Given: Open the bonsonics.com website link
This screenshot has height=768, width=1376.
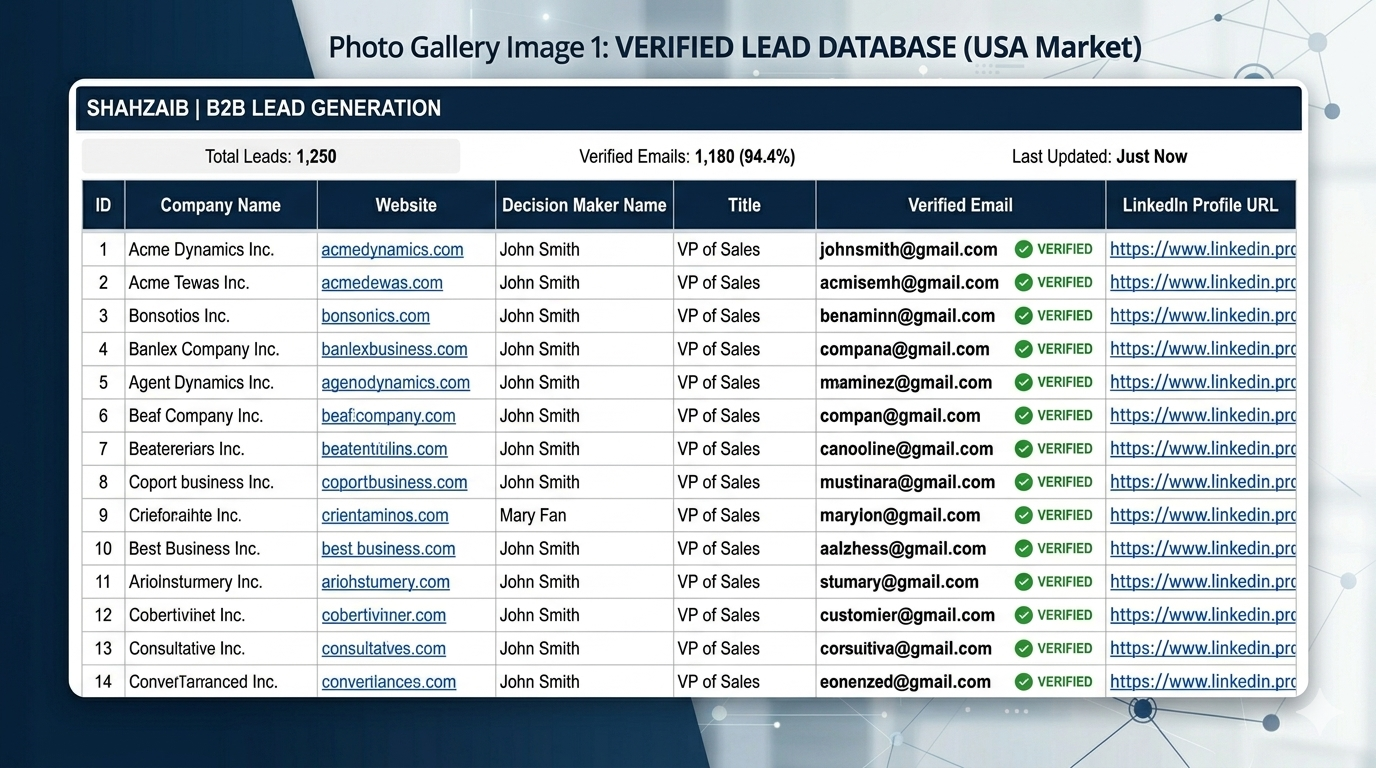Looking at the screenshot, I should click(375, 316).
